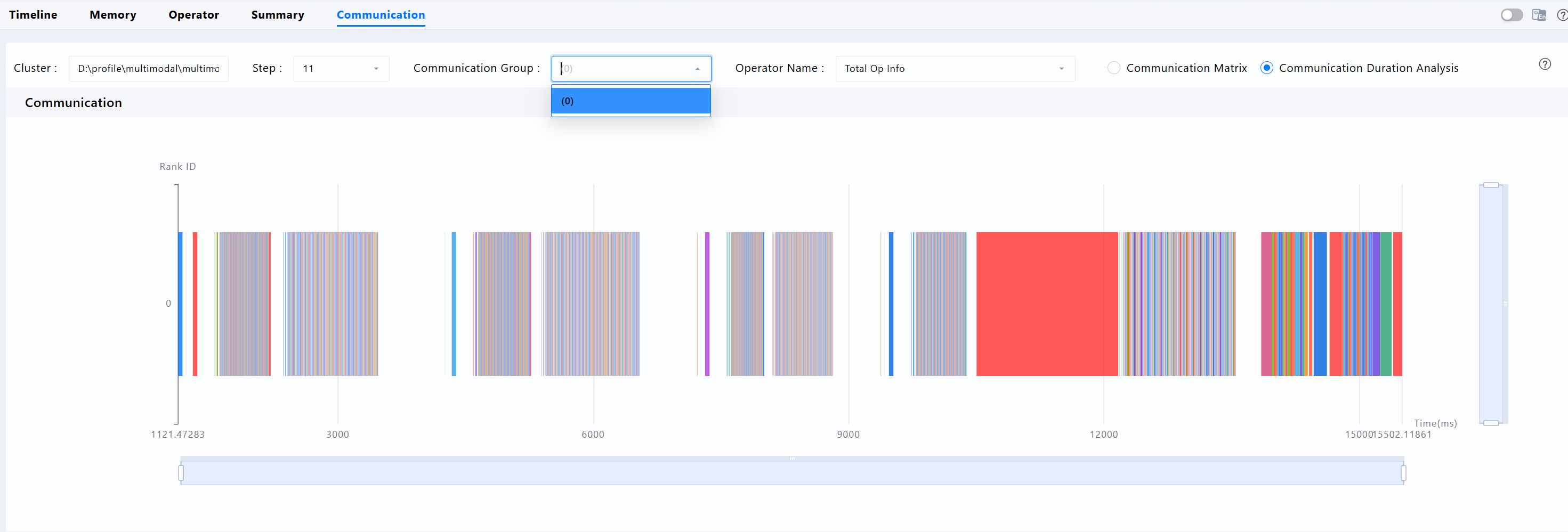Click left handle of horizontal time slider
1568x532 pixels.
point(181,472)
